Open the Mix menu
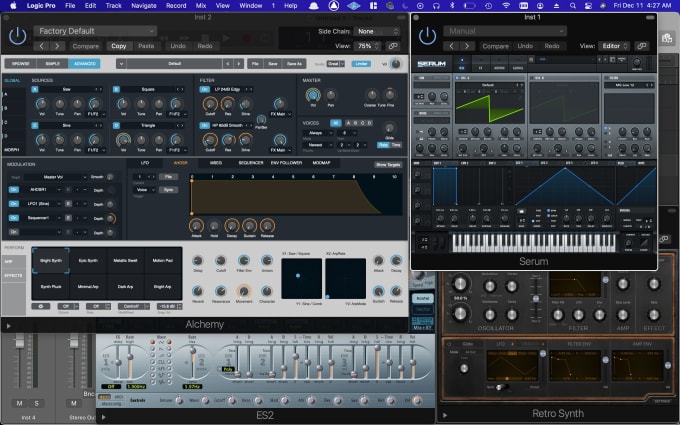The height and width of the screenshot is (425, 680). [x=201, y=6]
